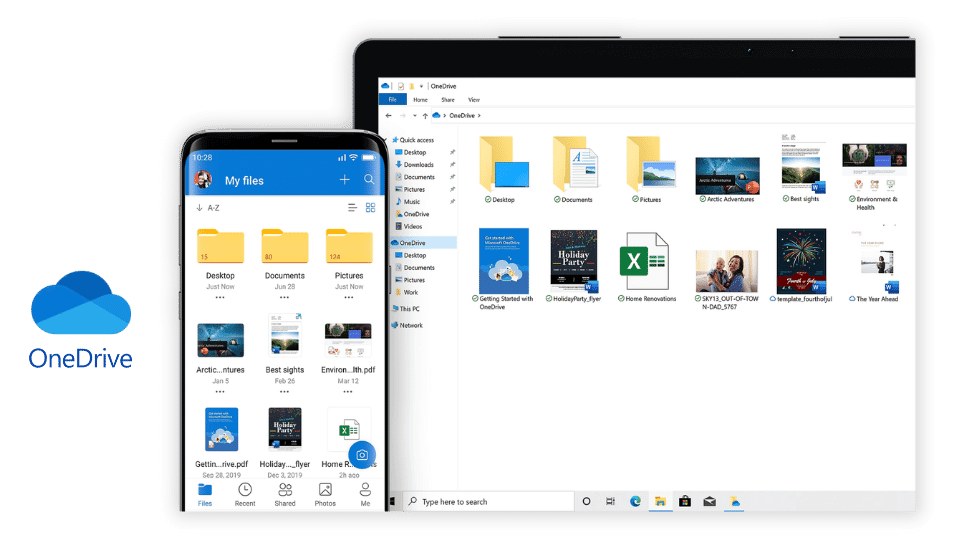
Task: Open Home Renovations Excel workbook
Action: 647,268
